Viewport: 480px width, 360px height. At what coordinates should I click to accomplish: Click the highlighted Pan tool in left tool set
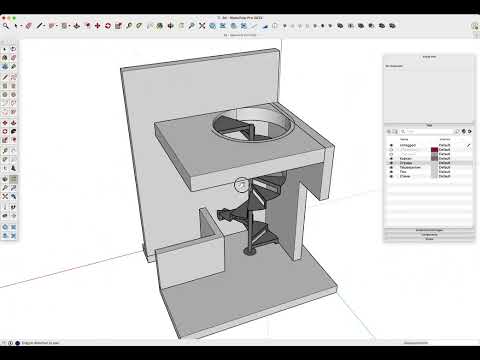tap(13, 179)
